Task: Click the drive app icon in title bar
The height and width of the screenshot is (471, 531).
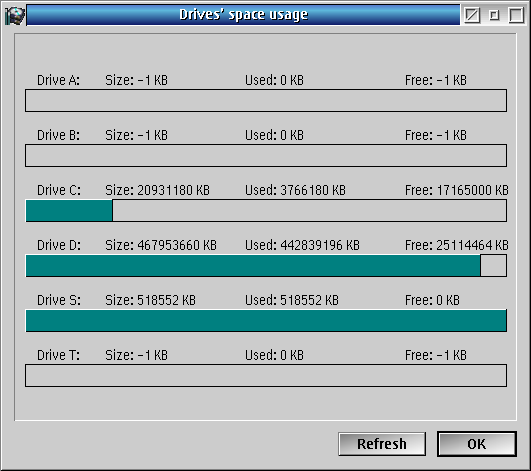Action: 15,15
